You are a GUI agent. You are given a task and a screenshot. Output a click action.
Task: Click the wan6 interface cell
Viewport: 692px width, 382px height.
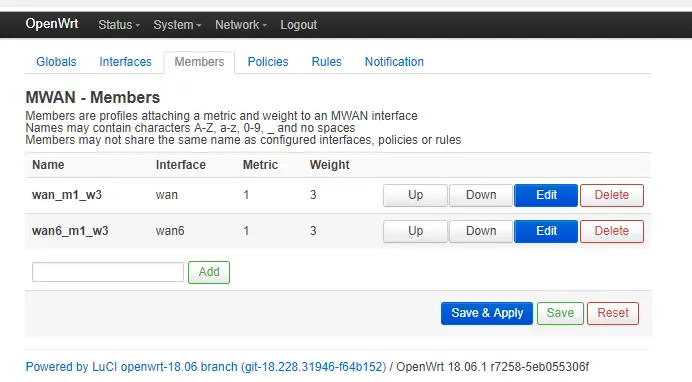tap(170, 231)
